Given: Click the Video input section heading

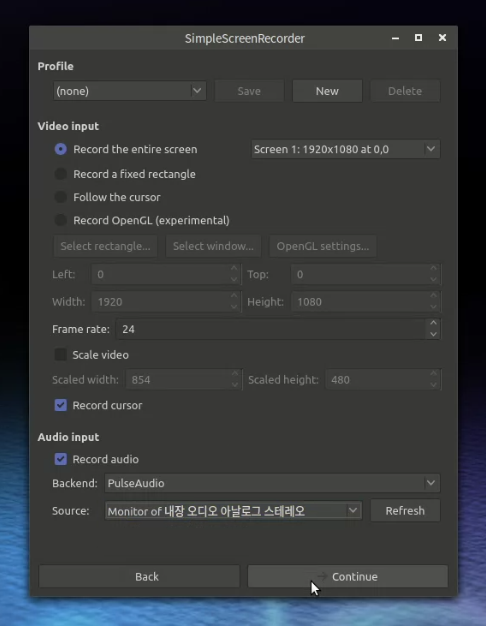Looking at the screenshot, I should pos(68,126).
